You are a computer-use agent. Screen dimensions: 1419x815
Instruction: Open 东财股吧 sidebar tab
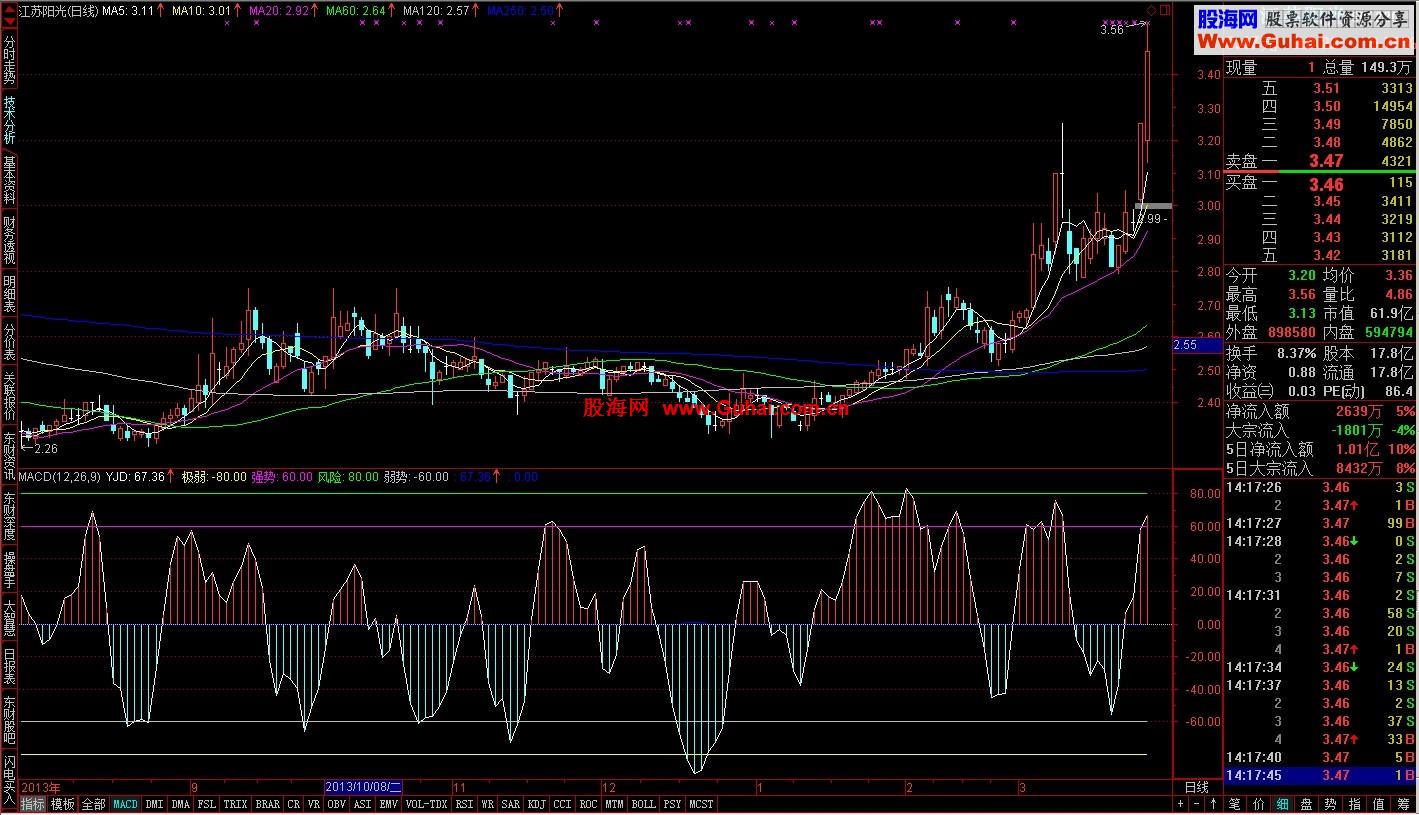tap(9, 720)
